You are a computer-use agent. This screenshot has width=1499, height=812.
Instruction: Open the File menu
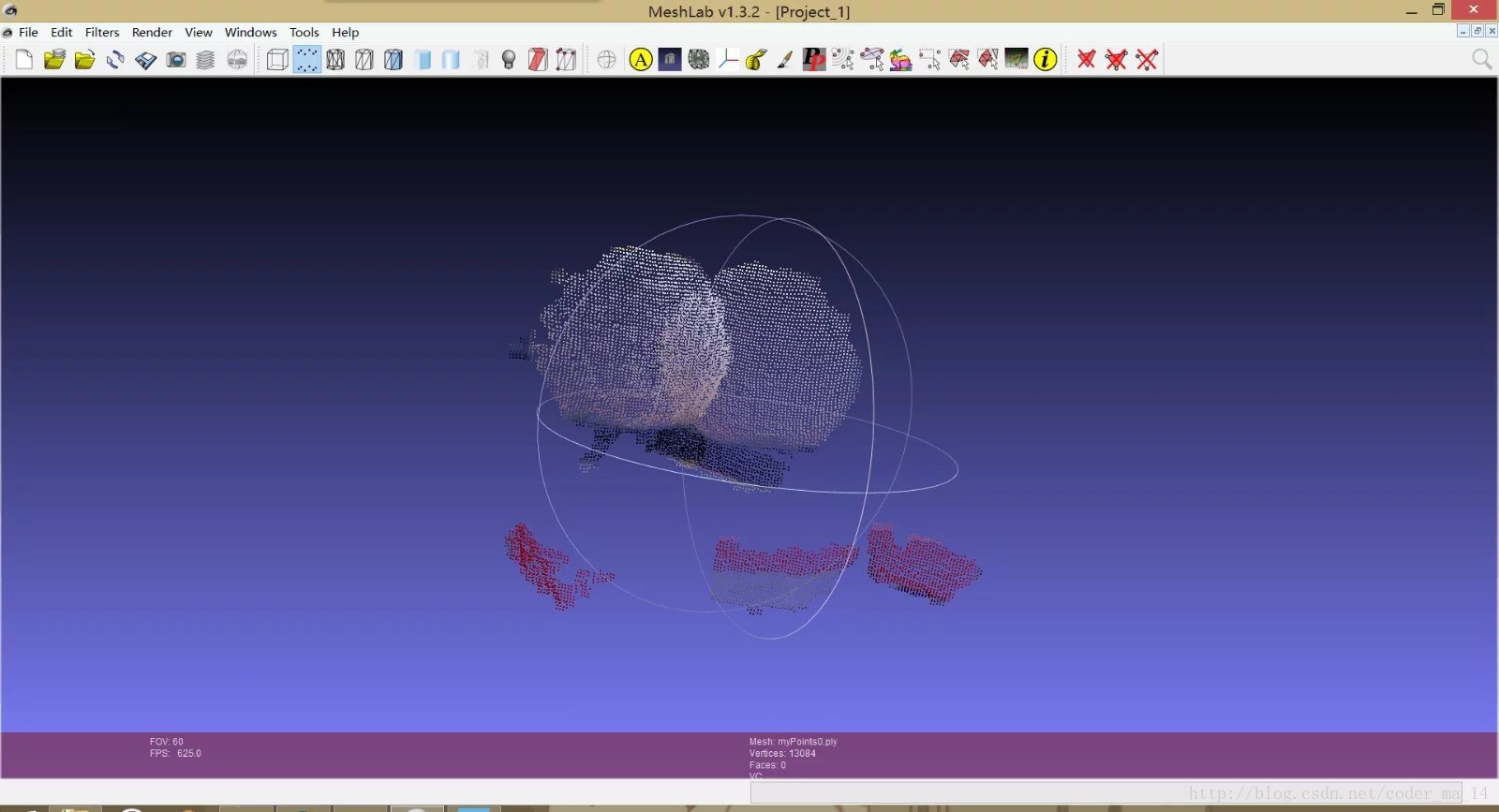29,32
